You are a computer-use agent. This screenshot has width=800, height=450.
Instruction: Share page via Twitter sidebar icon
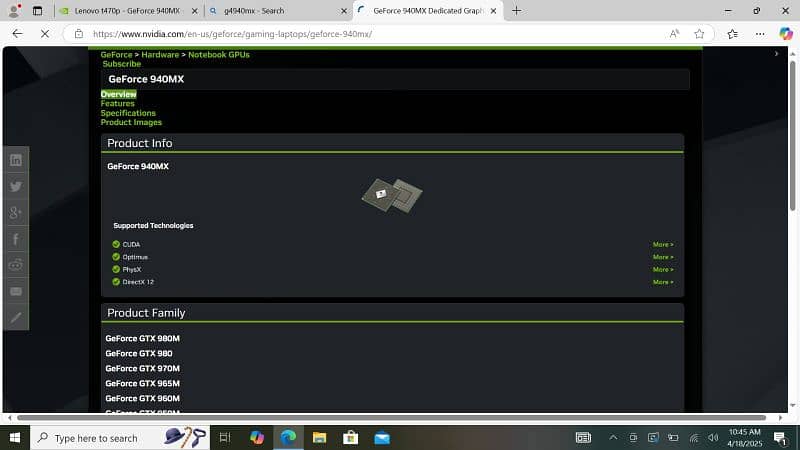click(16, 187)
